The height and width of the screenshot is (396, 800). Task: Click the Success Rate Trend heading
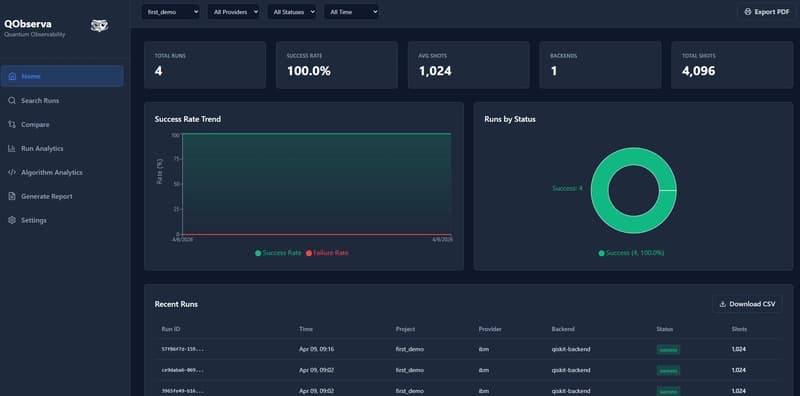coord(188,119)
